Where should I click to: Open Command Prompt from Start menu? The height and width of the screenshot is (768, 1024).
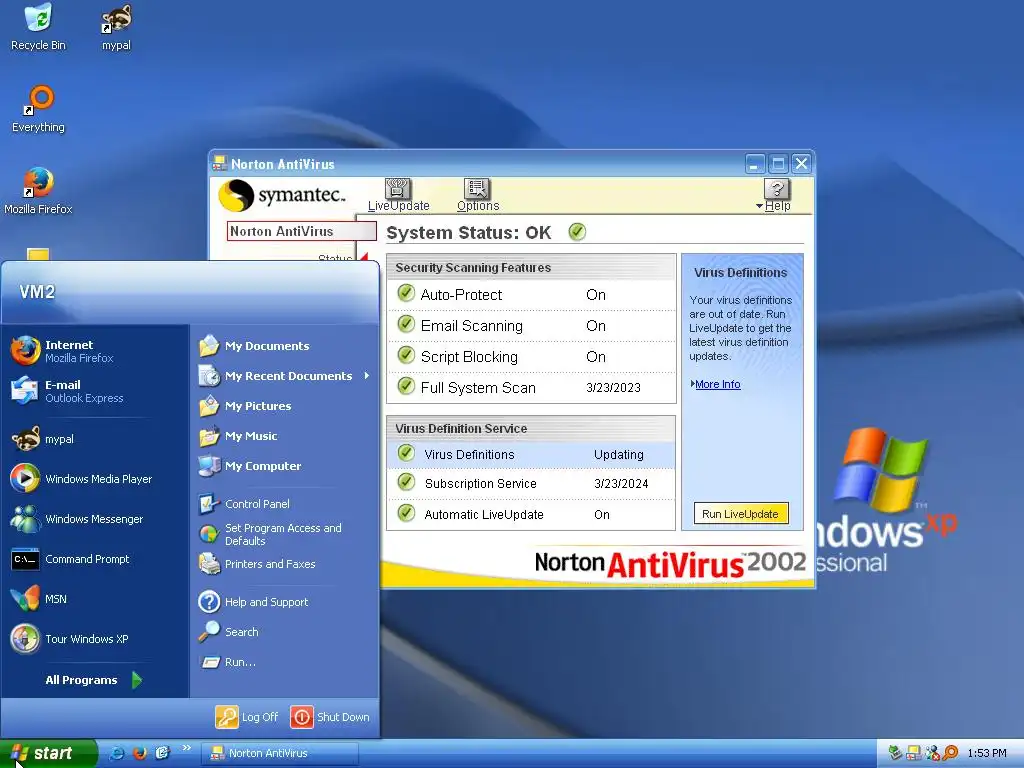95,560
